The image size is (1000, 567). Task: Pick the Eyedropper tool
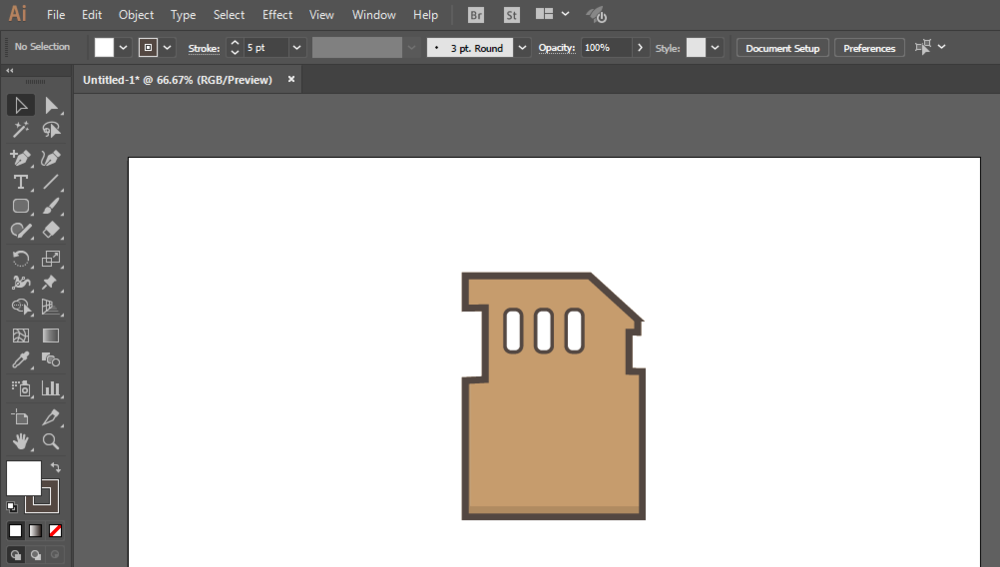(x=20, y=361)
